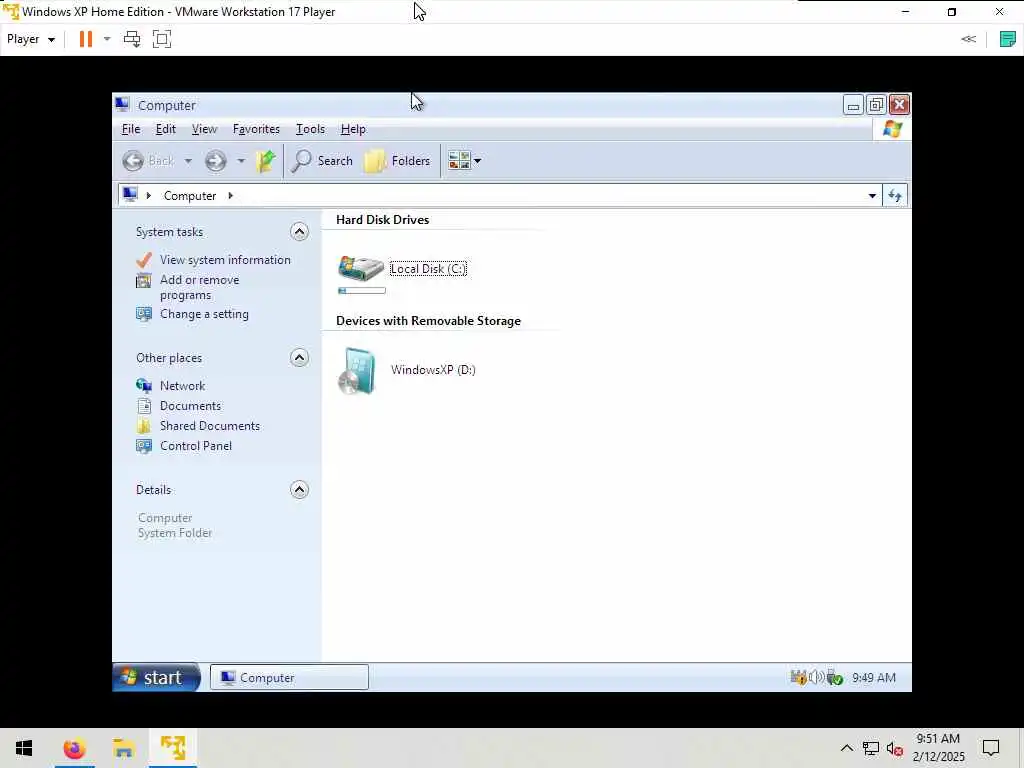The width and height of the screenshot is (1024, 768).
Task: Click Computer breadcrumb in address bar
Action: (x=189, y=196)
